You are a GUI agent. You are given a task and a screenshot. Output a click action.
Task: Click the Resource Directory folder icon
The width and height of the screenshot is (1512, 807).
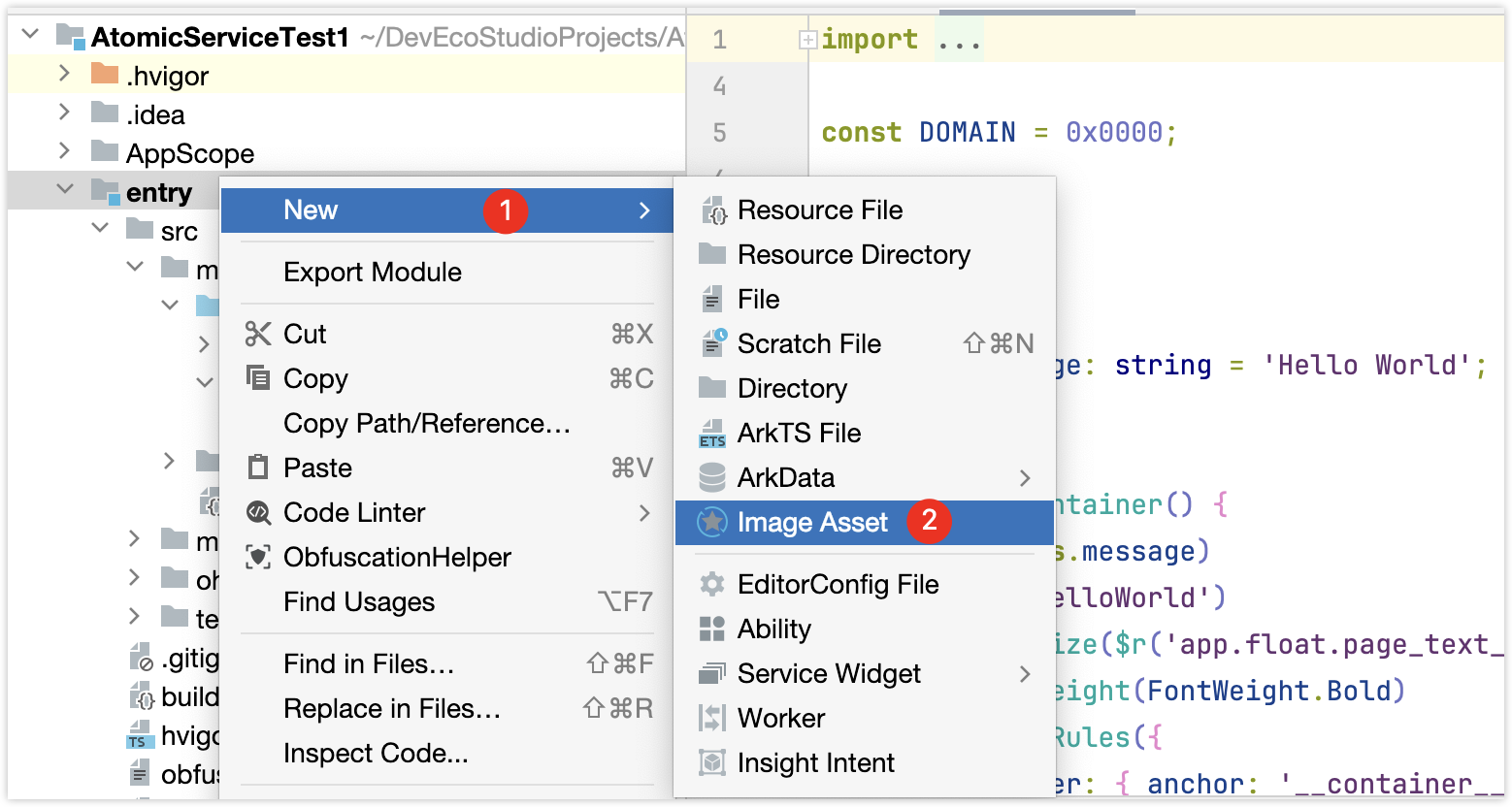click(x=712, y=254)
